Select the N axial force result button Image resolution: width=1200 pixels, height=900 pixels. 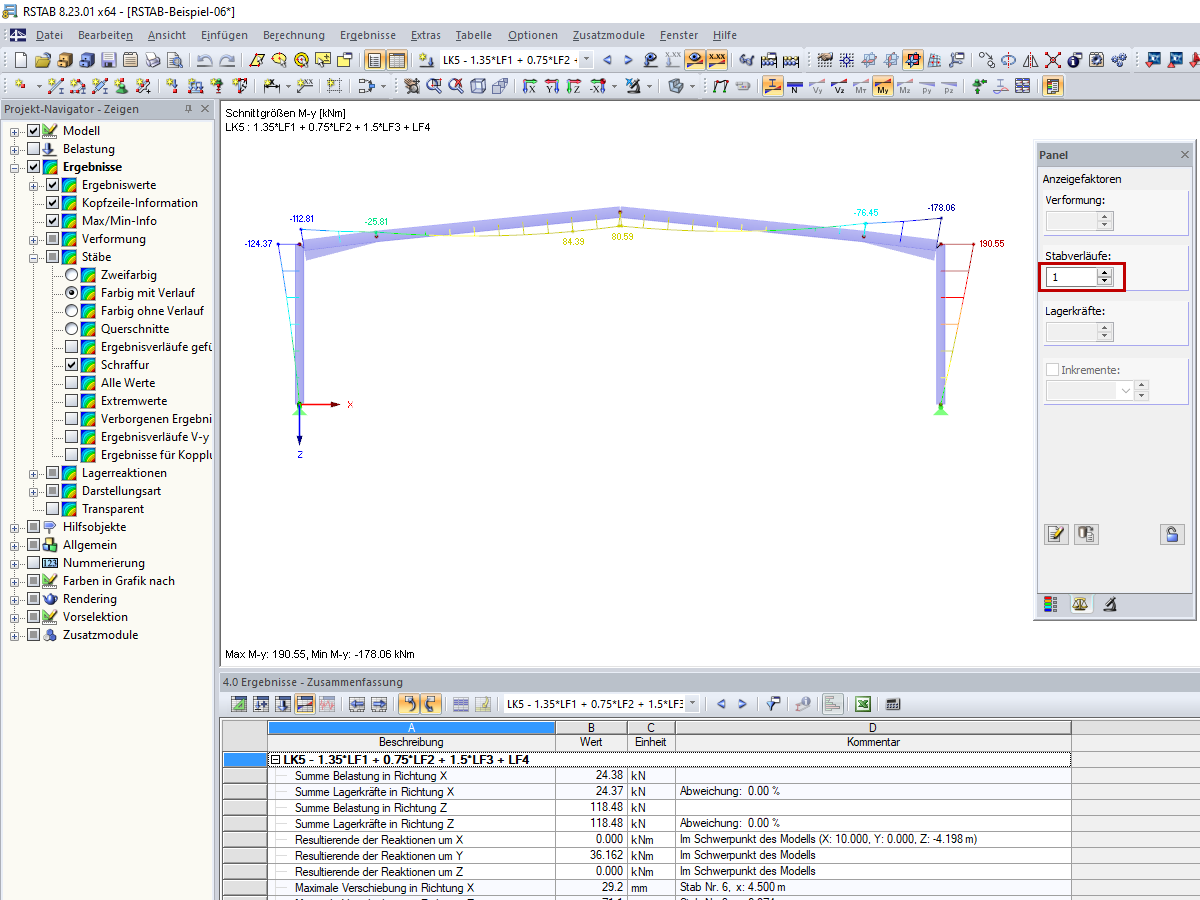coord(795,86)
